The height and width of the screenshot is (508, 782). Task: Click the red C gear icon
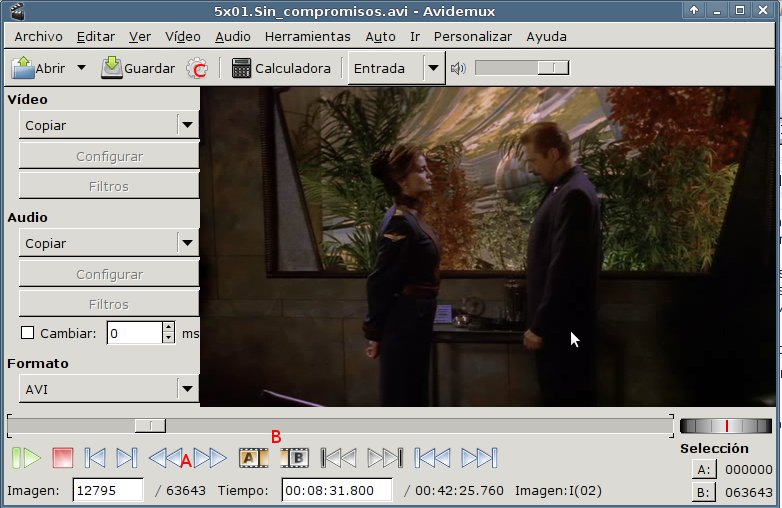[x=197, y=68]
